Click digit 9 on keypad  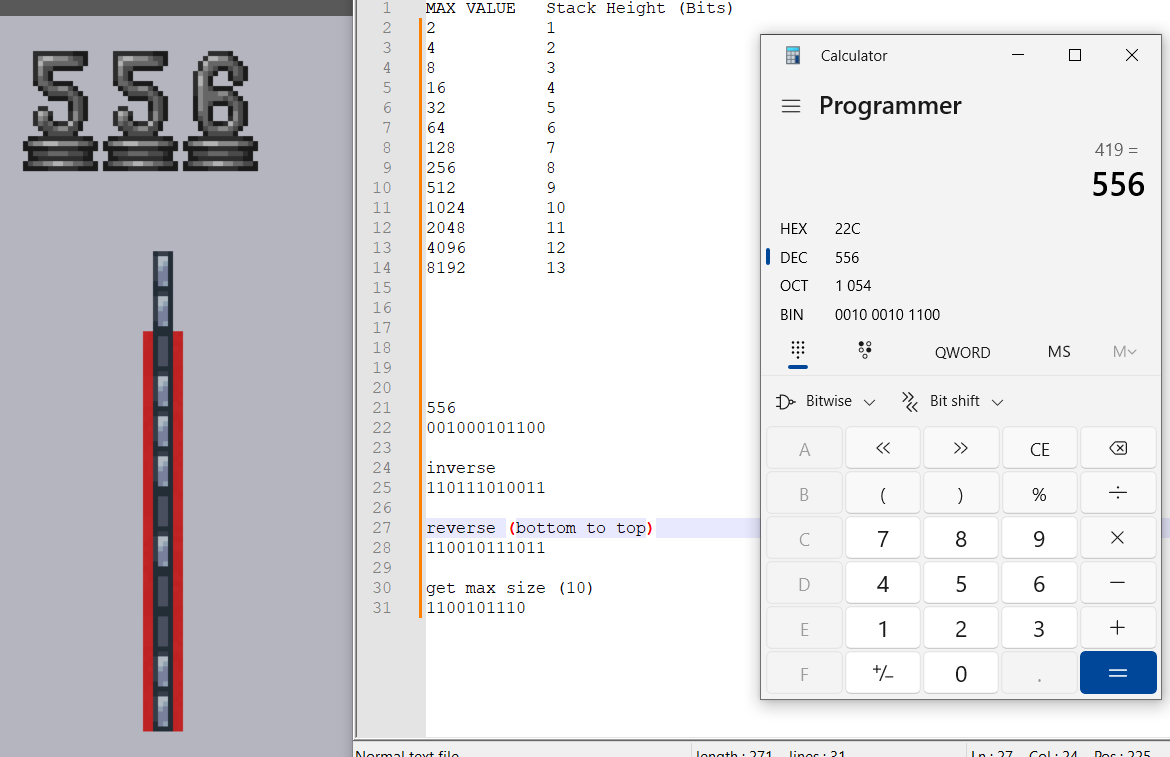1039,538
